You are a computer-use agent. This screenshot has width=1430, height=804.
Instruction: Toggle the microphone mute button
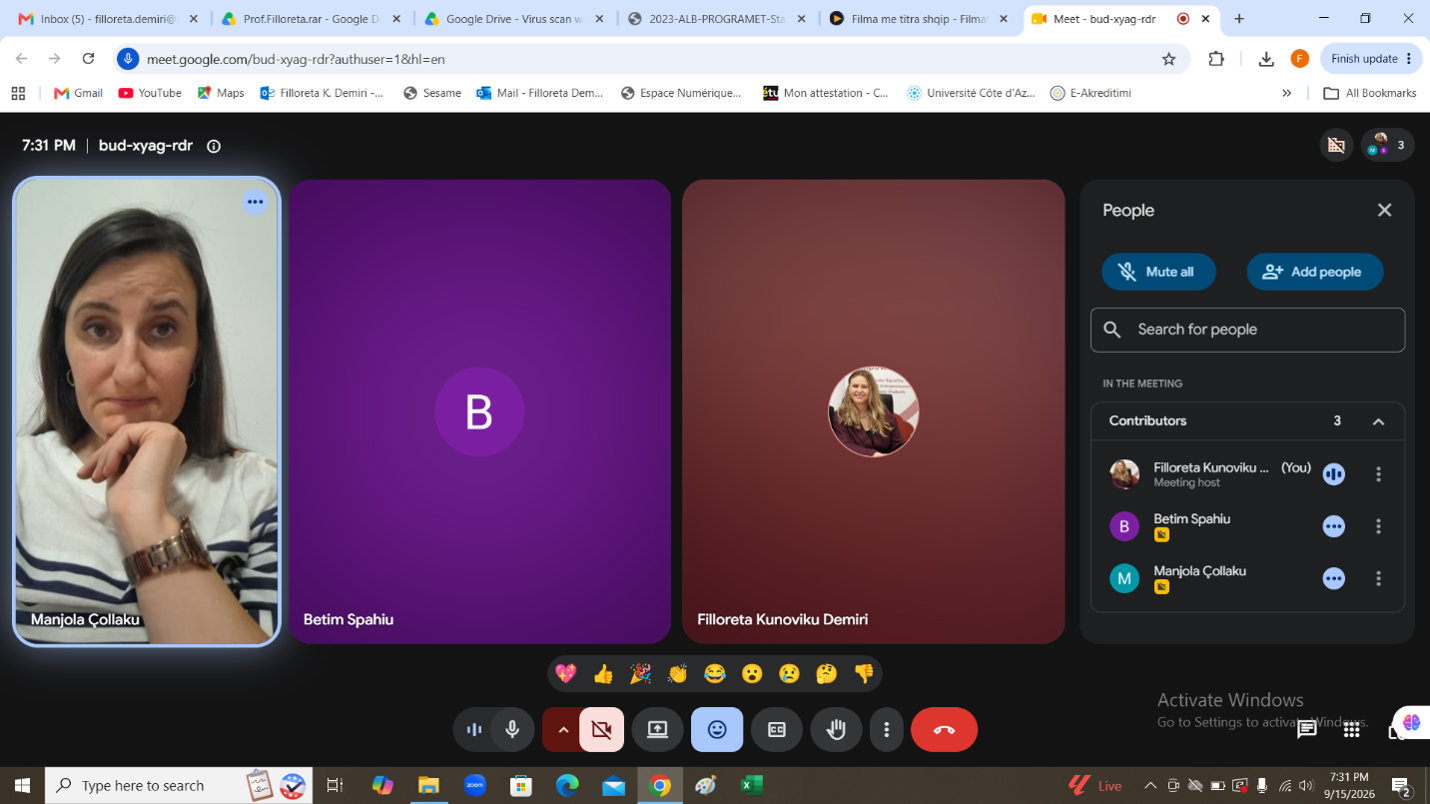click(512, 730)
